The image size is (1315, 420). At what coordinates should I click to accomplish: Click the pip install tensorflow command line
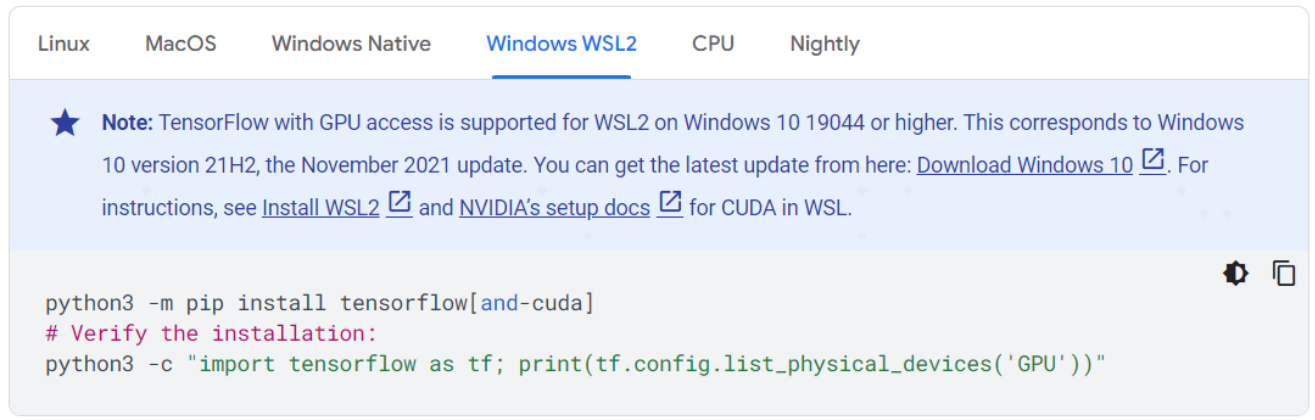tap(320, 302)
